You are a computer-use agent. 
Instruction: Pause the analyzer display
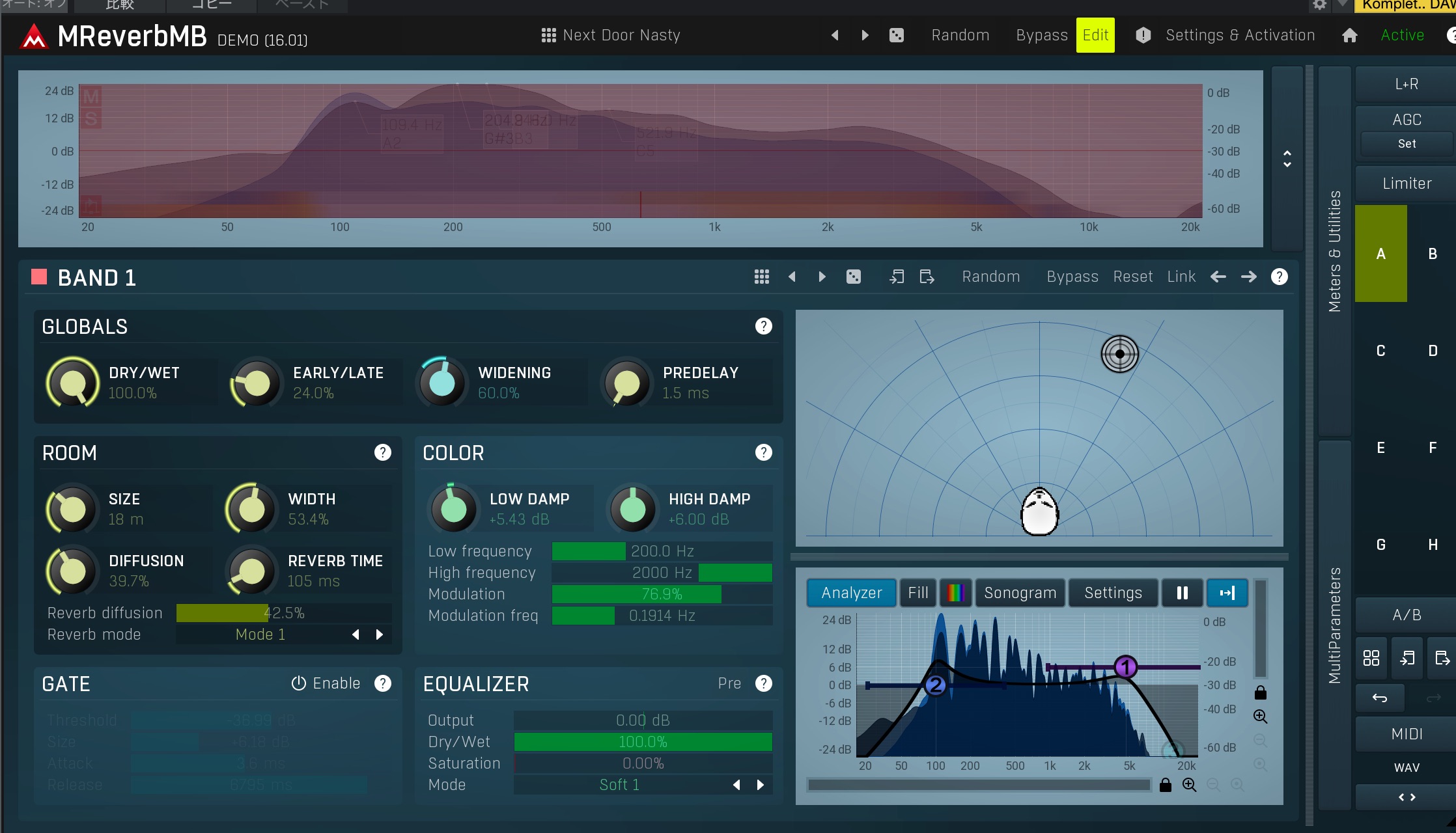[1182, 593]
